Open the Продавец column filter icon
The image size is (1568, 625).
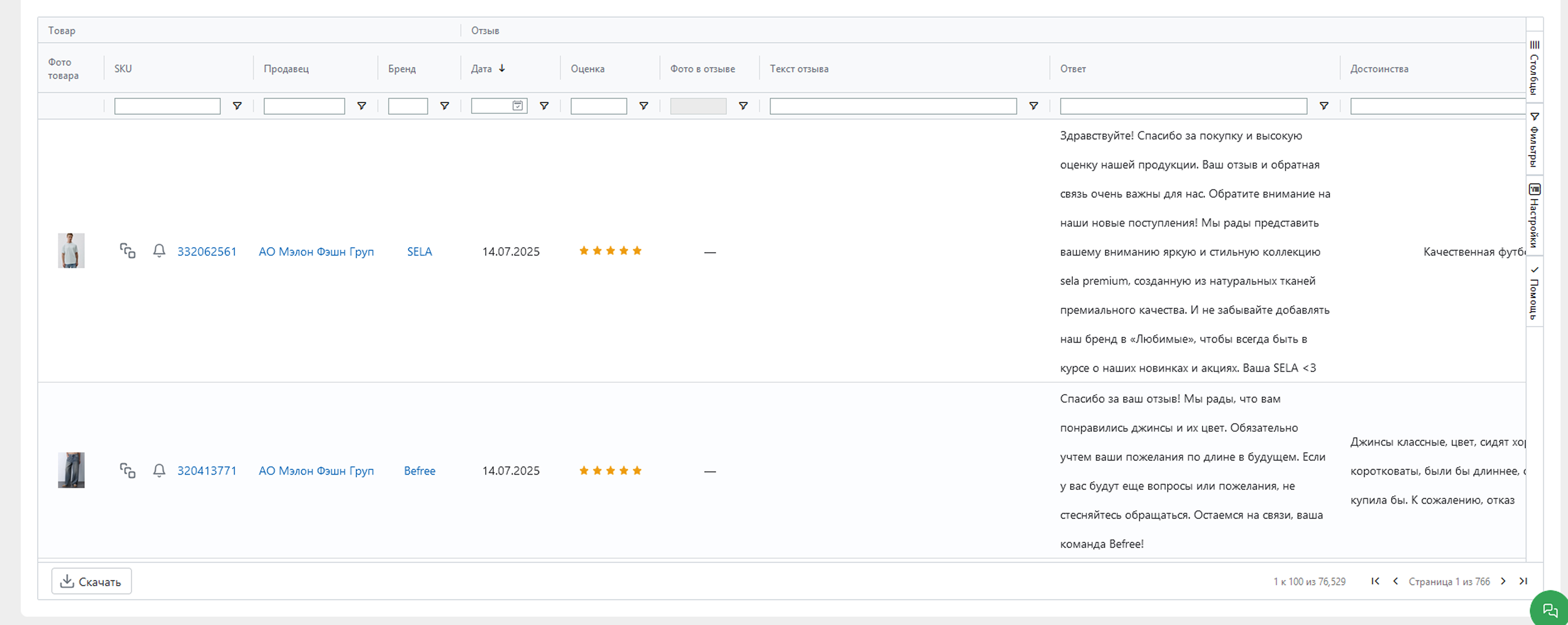coord(361,106)
